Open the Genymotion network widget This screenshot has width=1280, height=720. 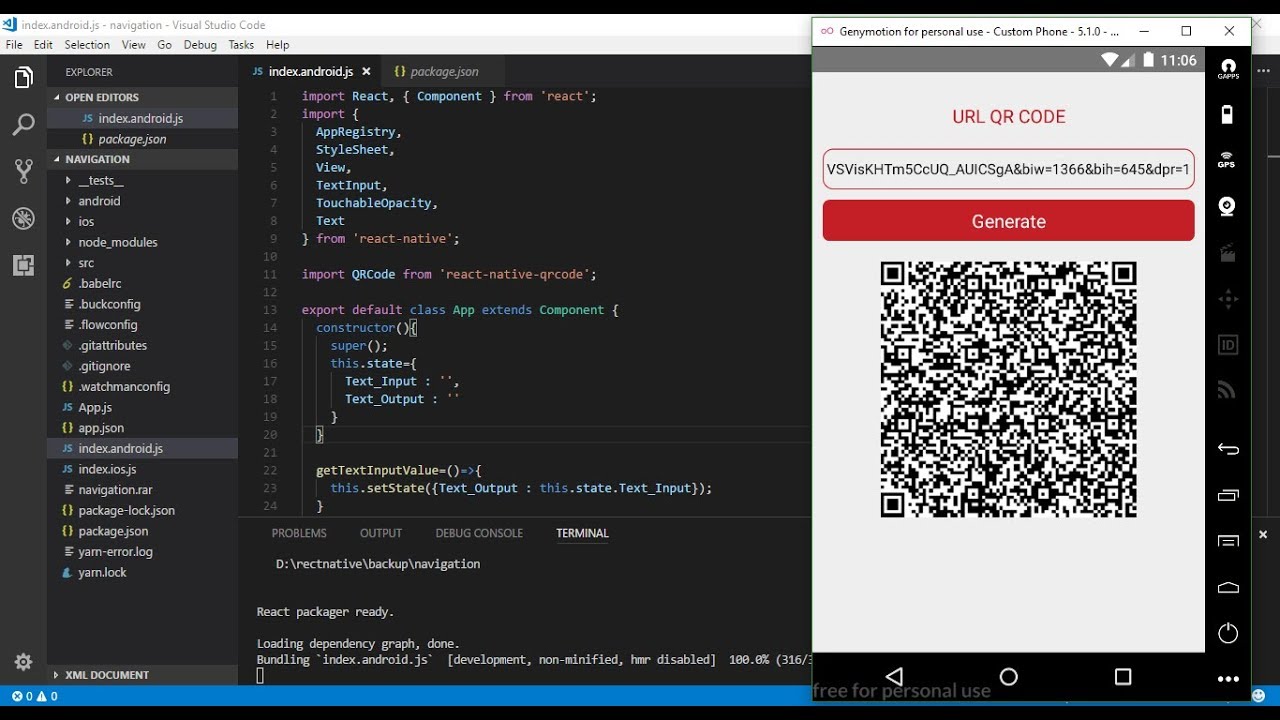point(1228,391)
